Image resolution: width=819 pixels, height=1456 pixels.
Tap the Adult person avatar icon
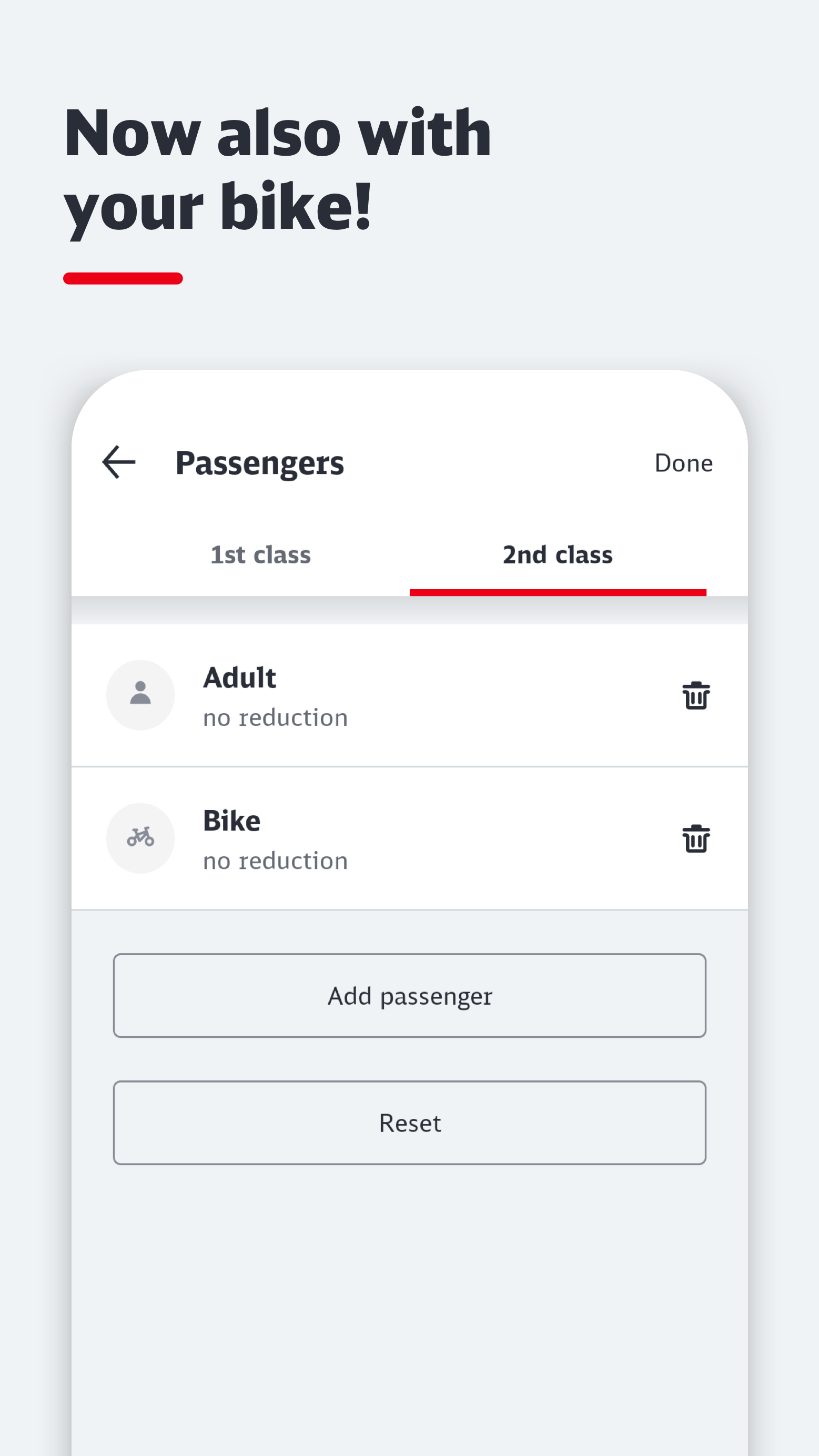point(140,695)
